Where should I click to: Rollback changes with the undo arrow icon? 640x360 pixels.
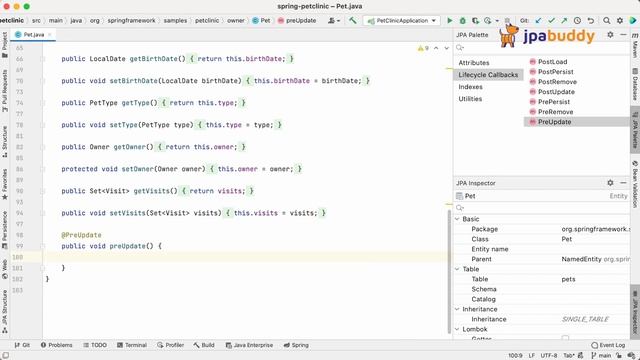pyautogui.click(x=590, y=20)
